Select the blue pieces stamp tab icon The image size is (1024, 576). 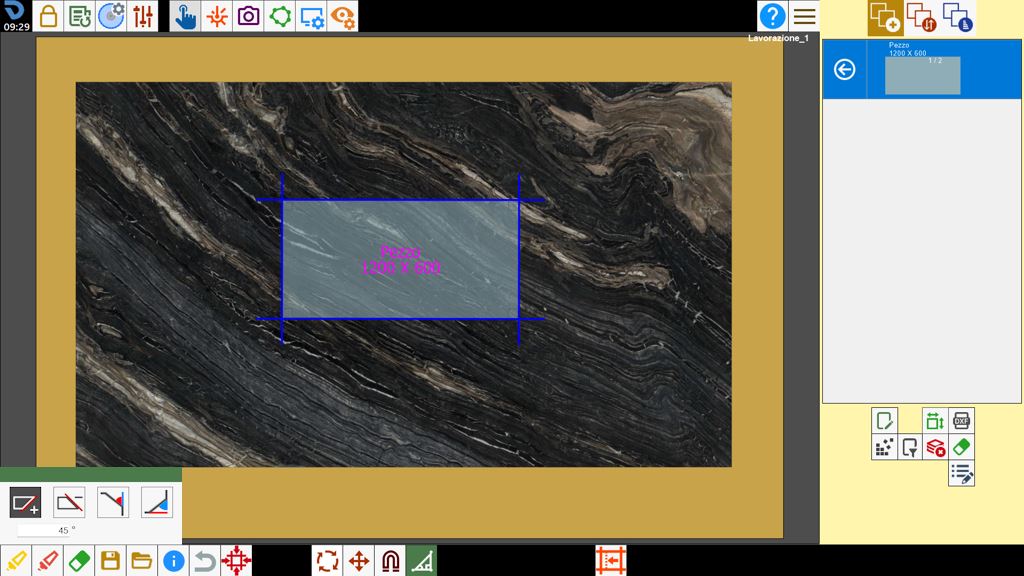[958, 18]
